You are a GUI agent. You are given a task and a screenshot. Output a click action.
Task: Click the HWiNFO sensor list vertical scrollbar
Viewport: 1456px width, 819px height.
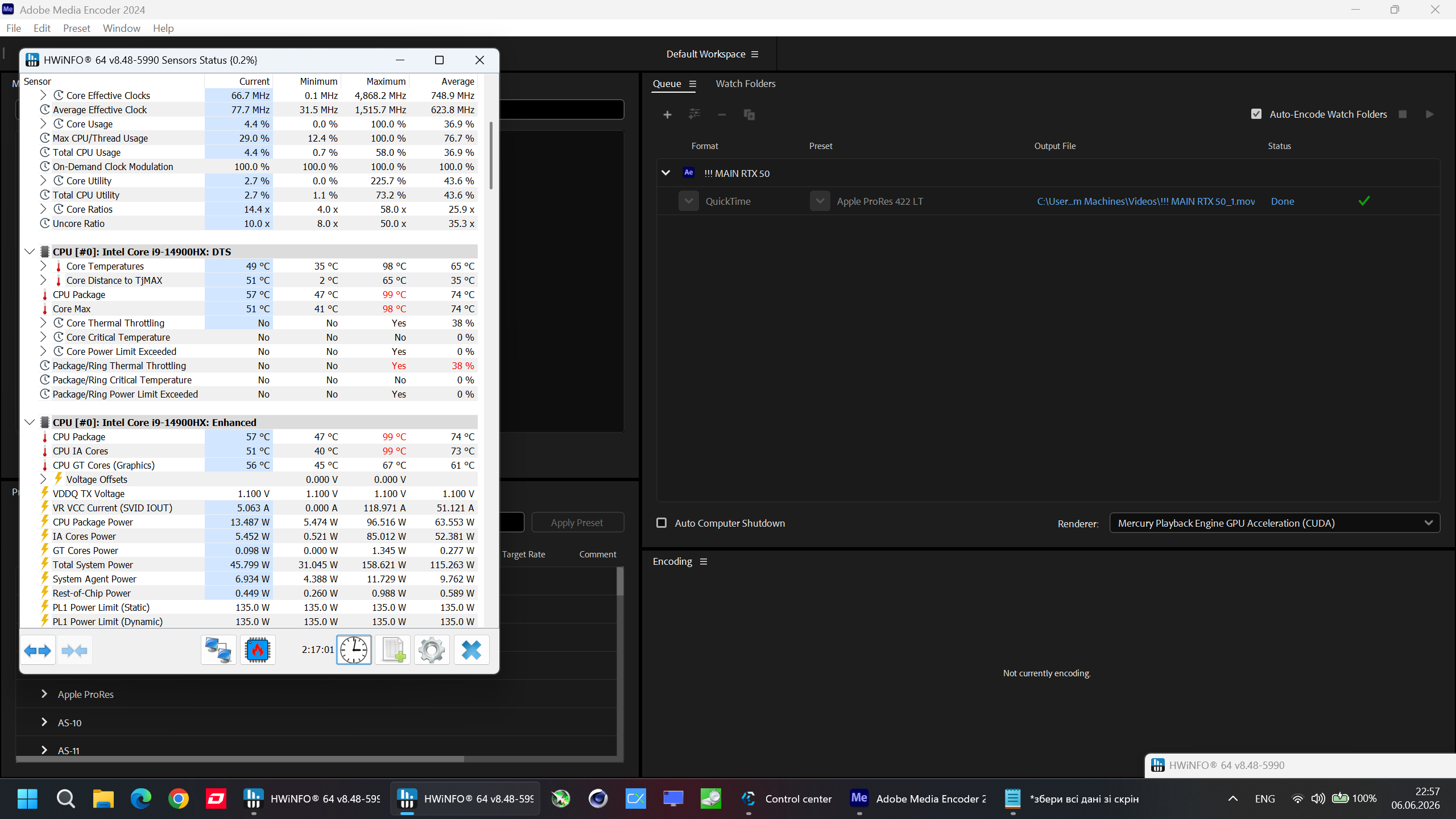(x=491, y=155)
